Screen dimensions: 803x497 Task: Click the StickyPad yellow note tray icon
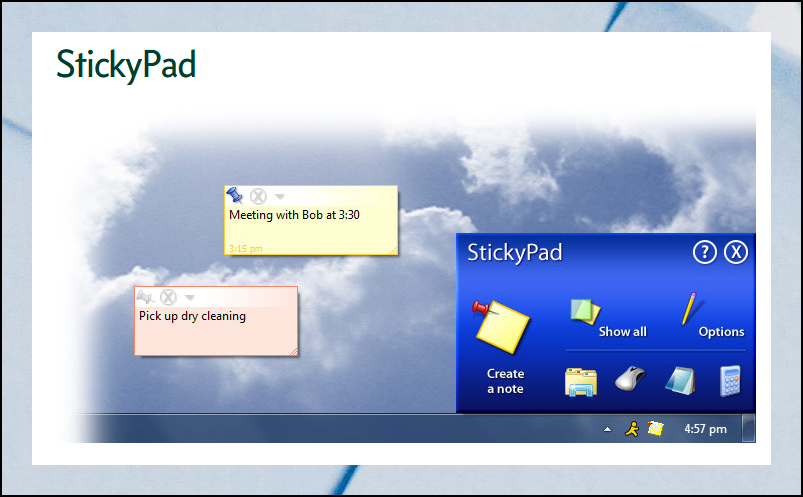(656, 428)
